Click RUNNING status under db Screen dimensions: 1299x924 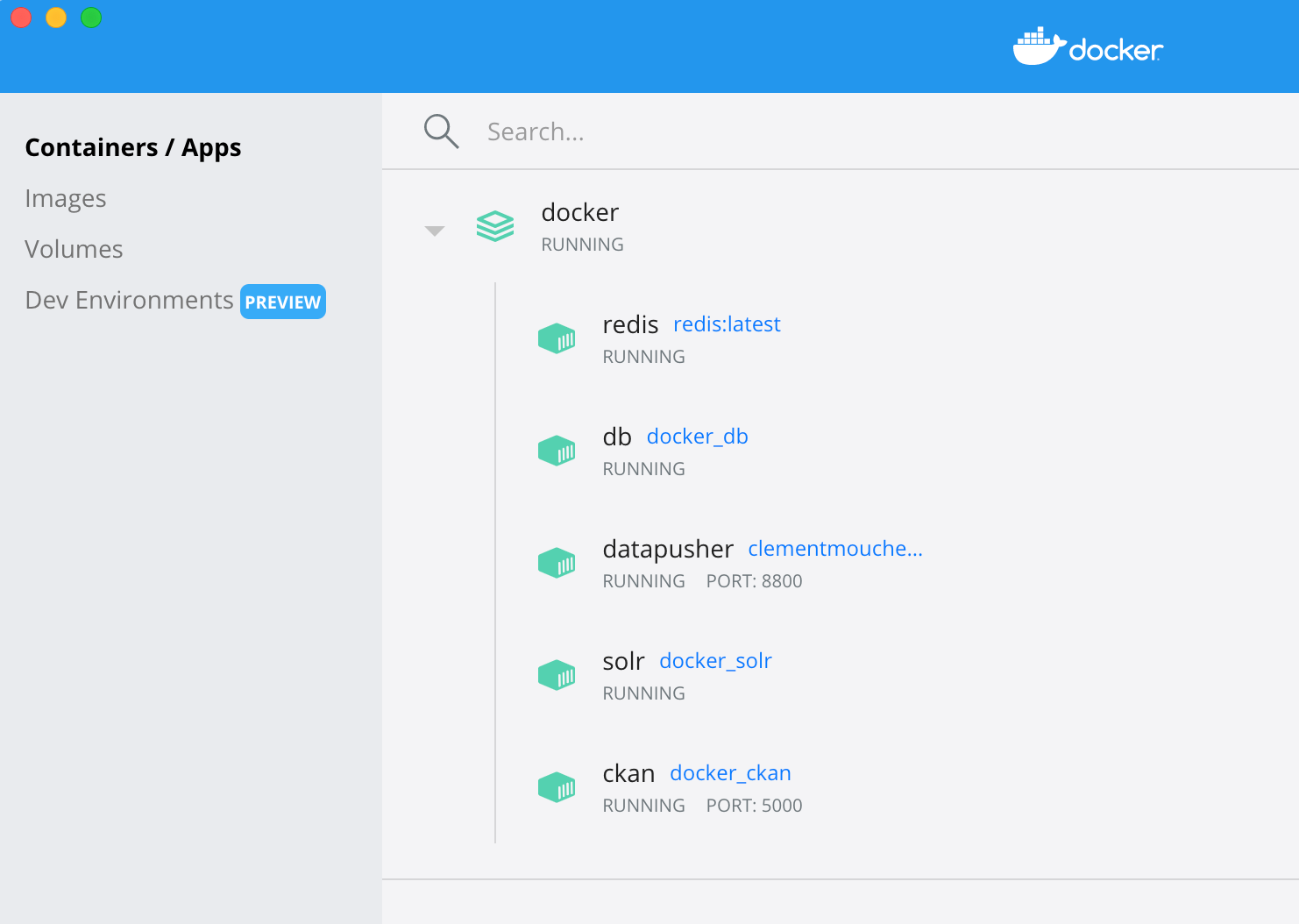pyautogui.click(x=644, y=469)
